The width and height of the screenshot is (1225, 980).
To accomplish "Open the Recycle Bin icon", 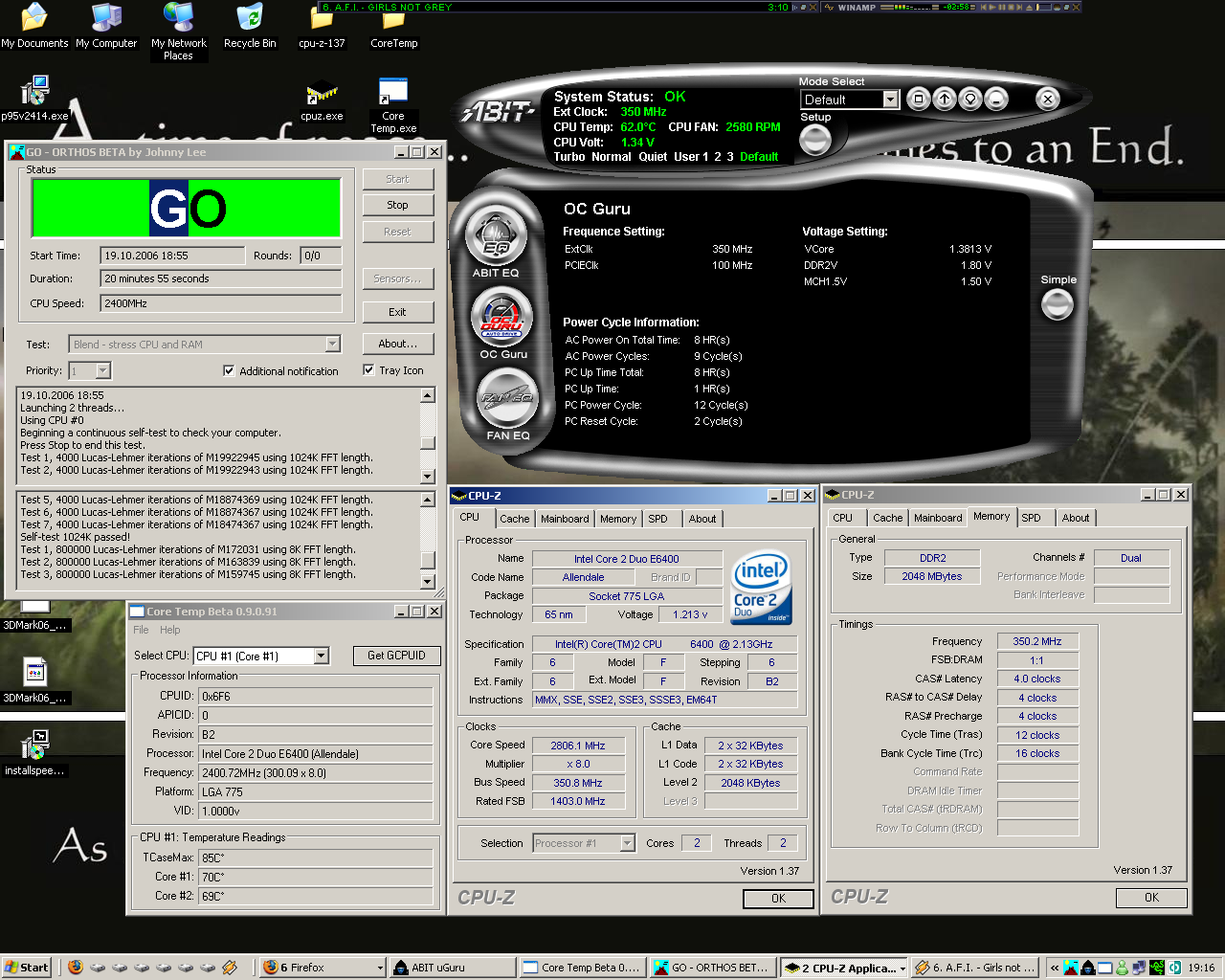I will (250, 26).
